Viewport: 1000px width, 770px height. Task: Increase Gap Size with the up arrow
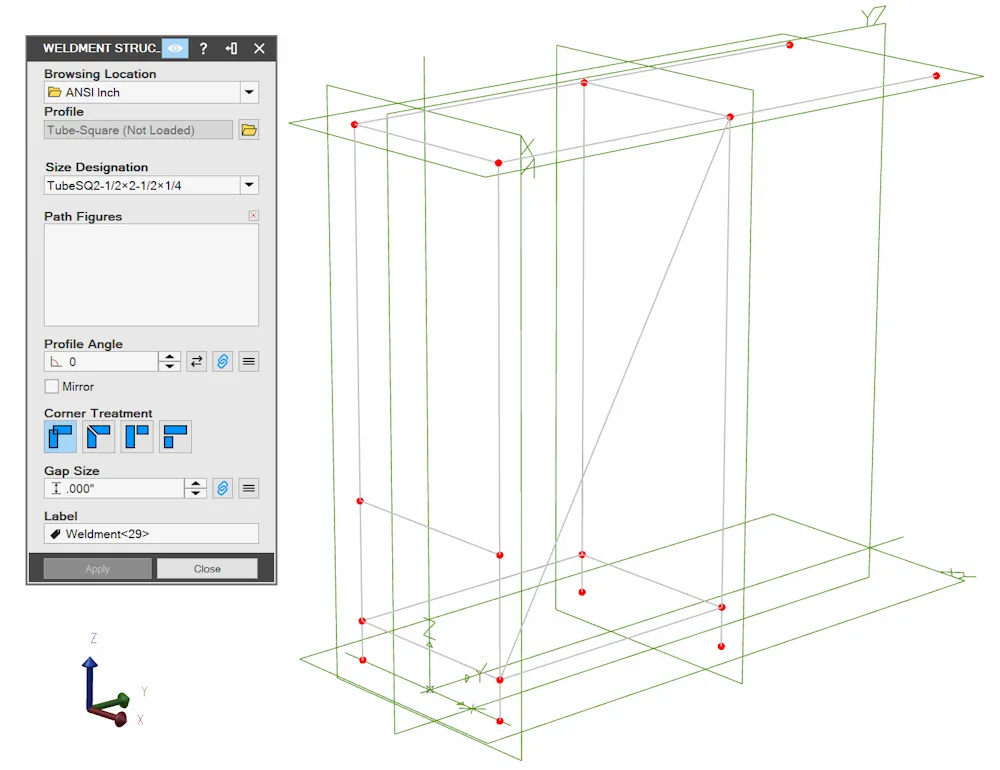pos(195,484)
